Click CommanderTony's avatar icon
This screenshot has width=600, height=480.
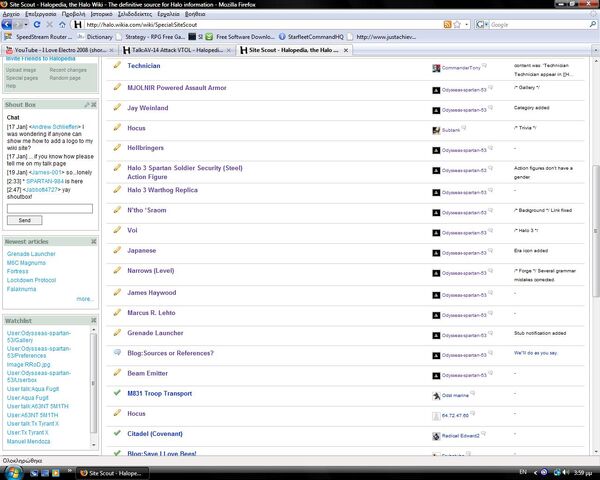tap(436, 68)
